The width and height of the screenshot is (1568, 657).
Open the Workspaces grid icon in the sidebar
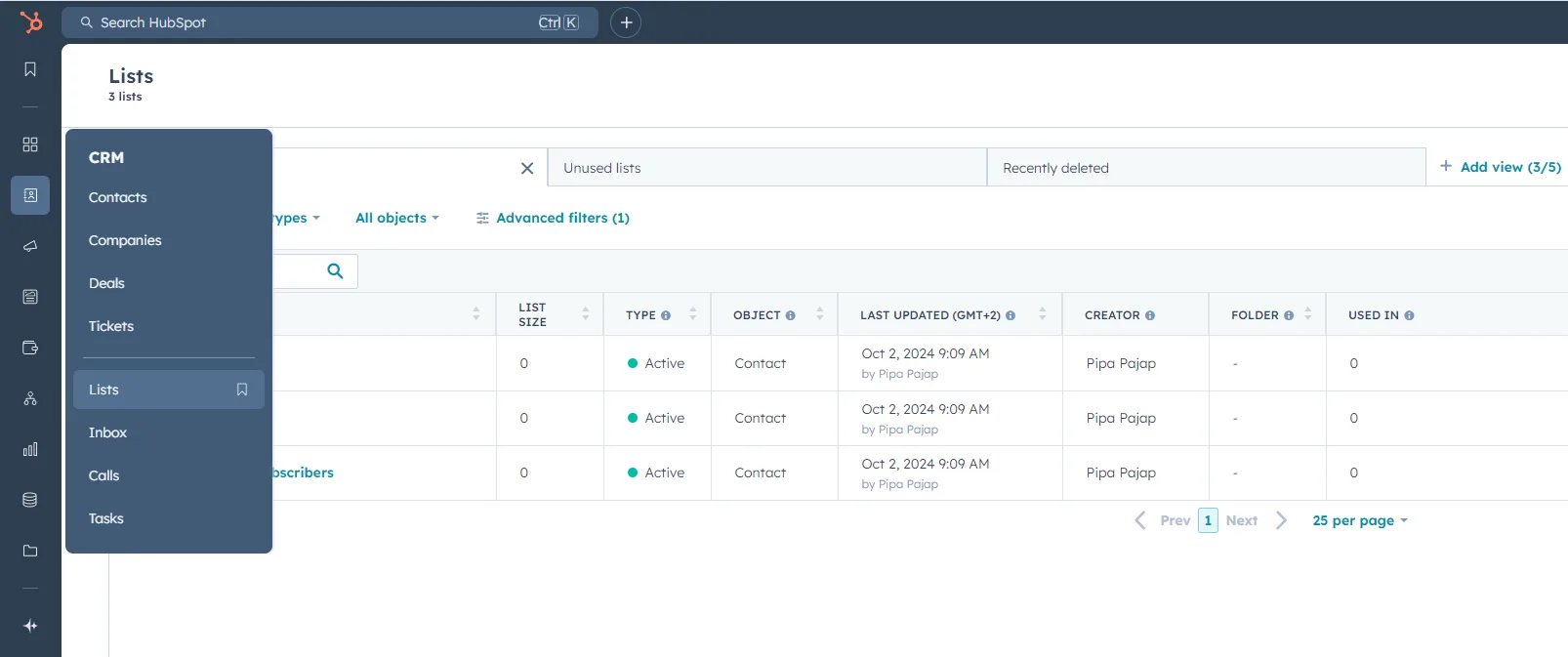(30, 144)
